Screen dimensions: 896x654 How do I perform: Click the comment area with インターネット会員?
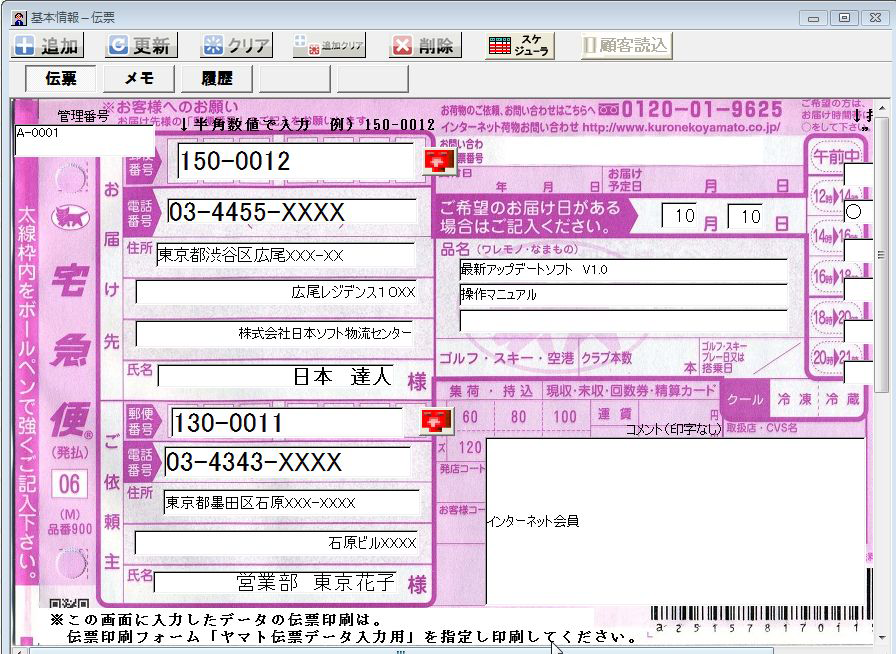[x=675, y=521]
